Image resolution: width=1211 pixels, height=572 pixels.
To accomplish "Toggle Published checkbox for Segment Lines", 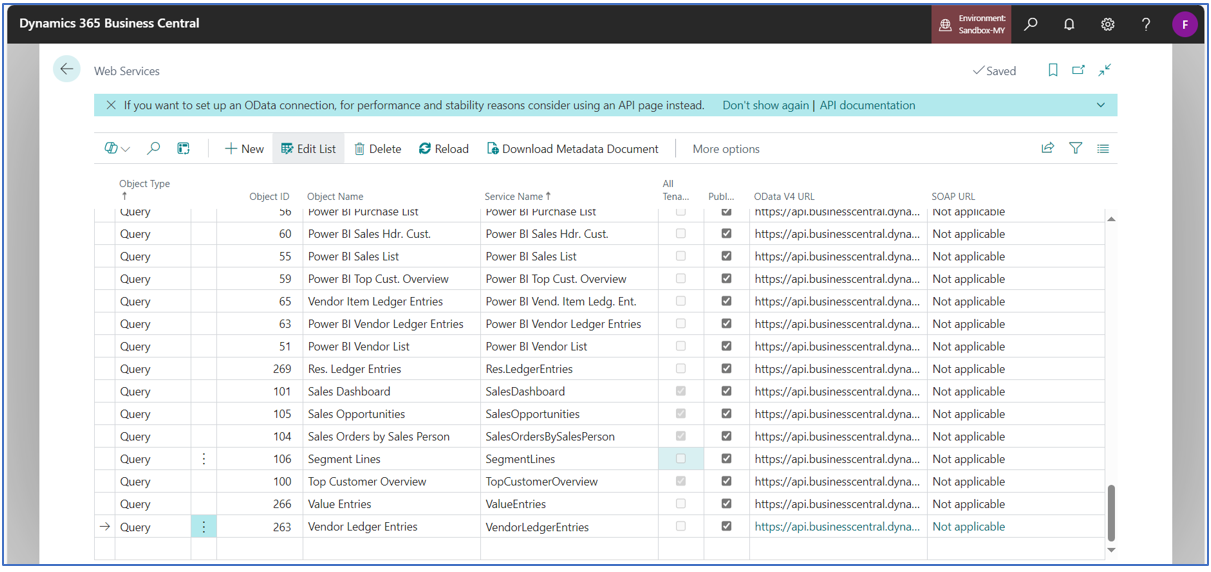I will click(x=726, y=459).
